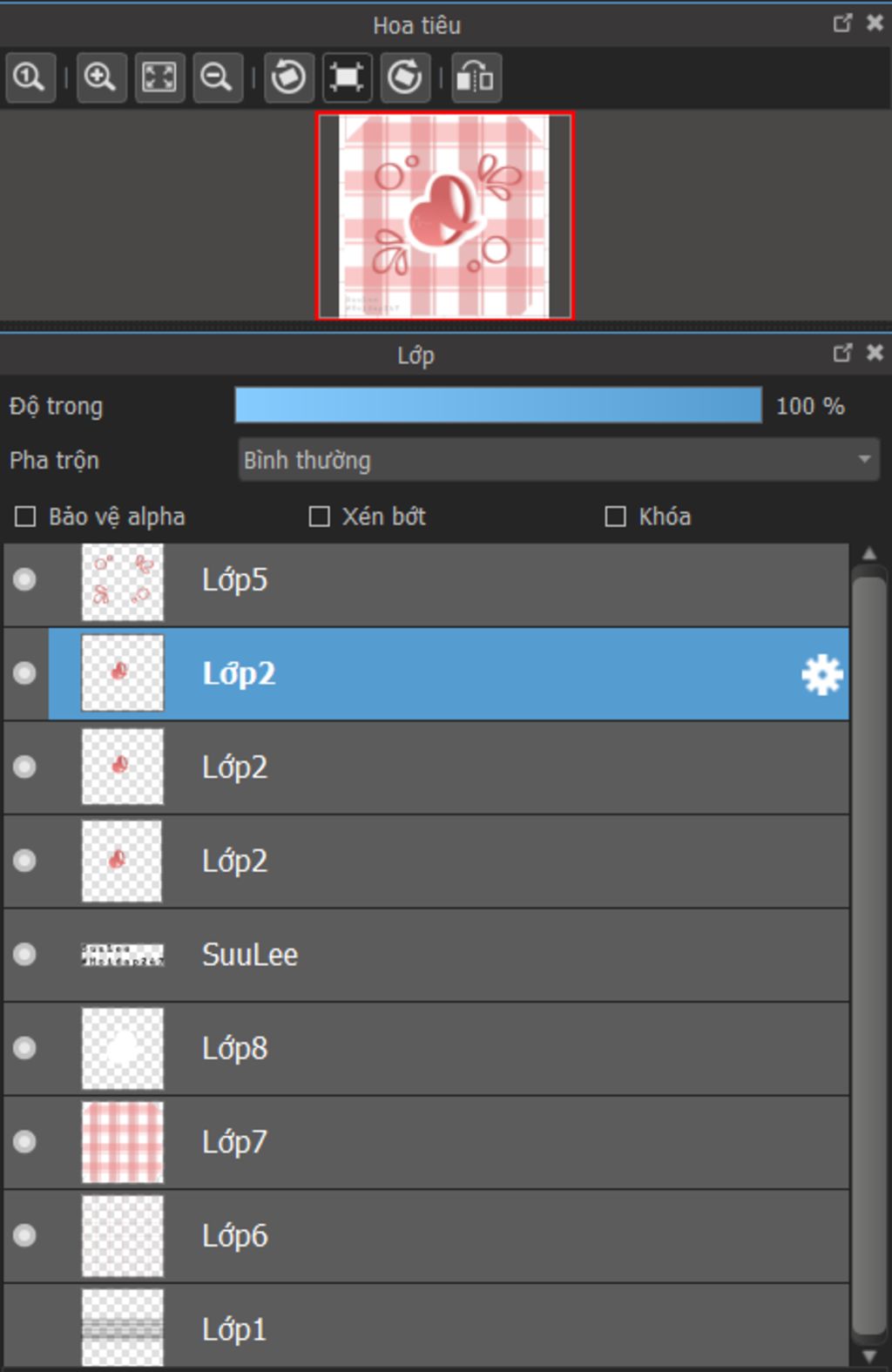
Task: Click the zoom to 100% navigator icon
Action: [30, 78]
